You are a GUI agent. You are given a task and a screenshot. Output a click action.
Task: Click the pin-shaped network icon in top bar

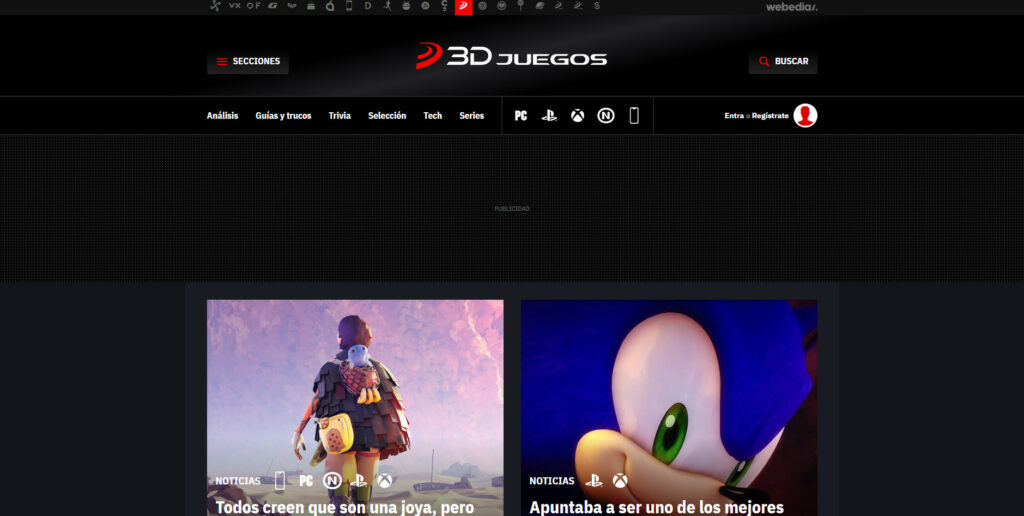[520, 6]
